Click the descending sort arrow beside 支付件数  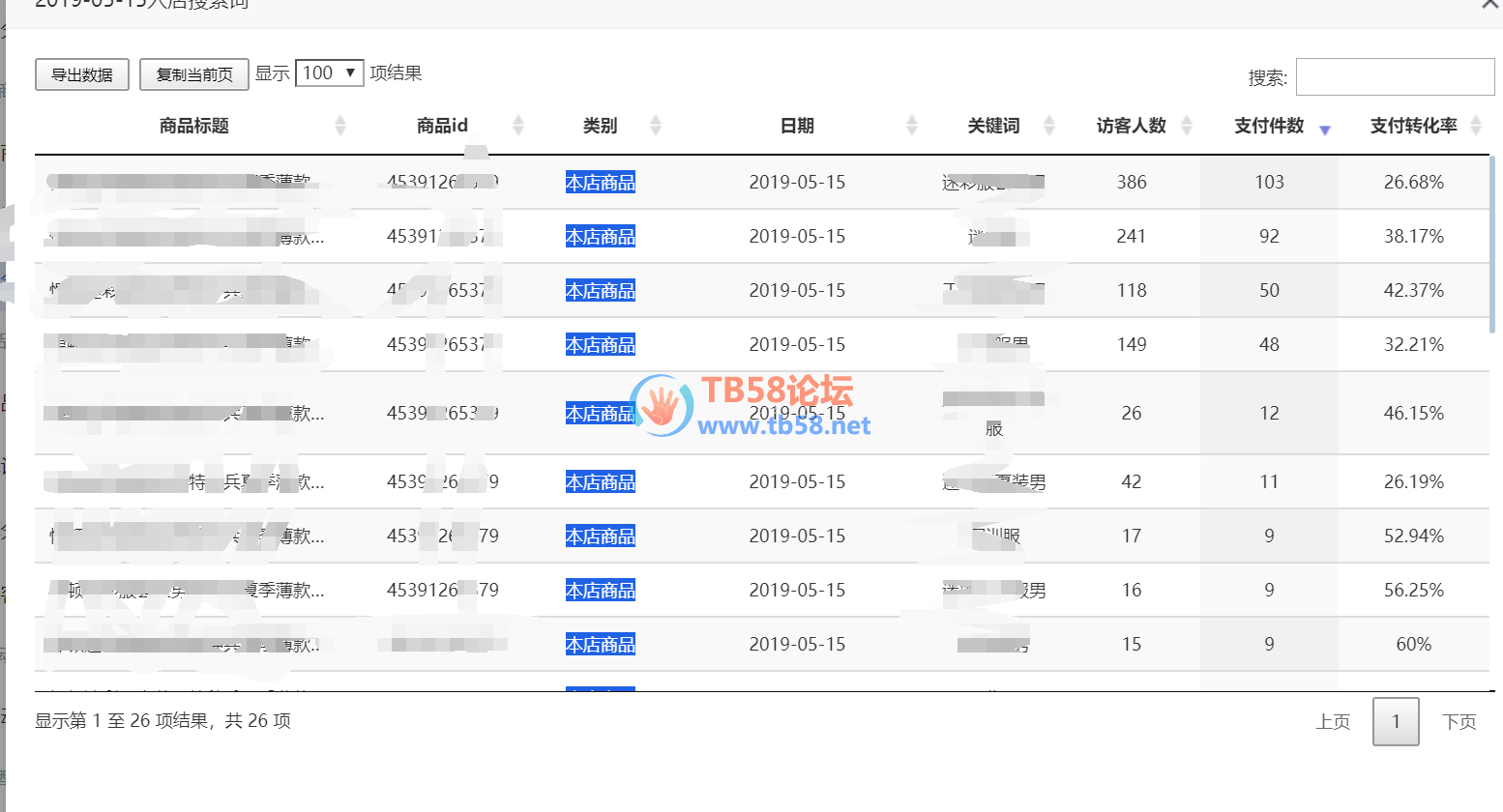click(x=1324, y=130)
